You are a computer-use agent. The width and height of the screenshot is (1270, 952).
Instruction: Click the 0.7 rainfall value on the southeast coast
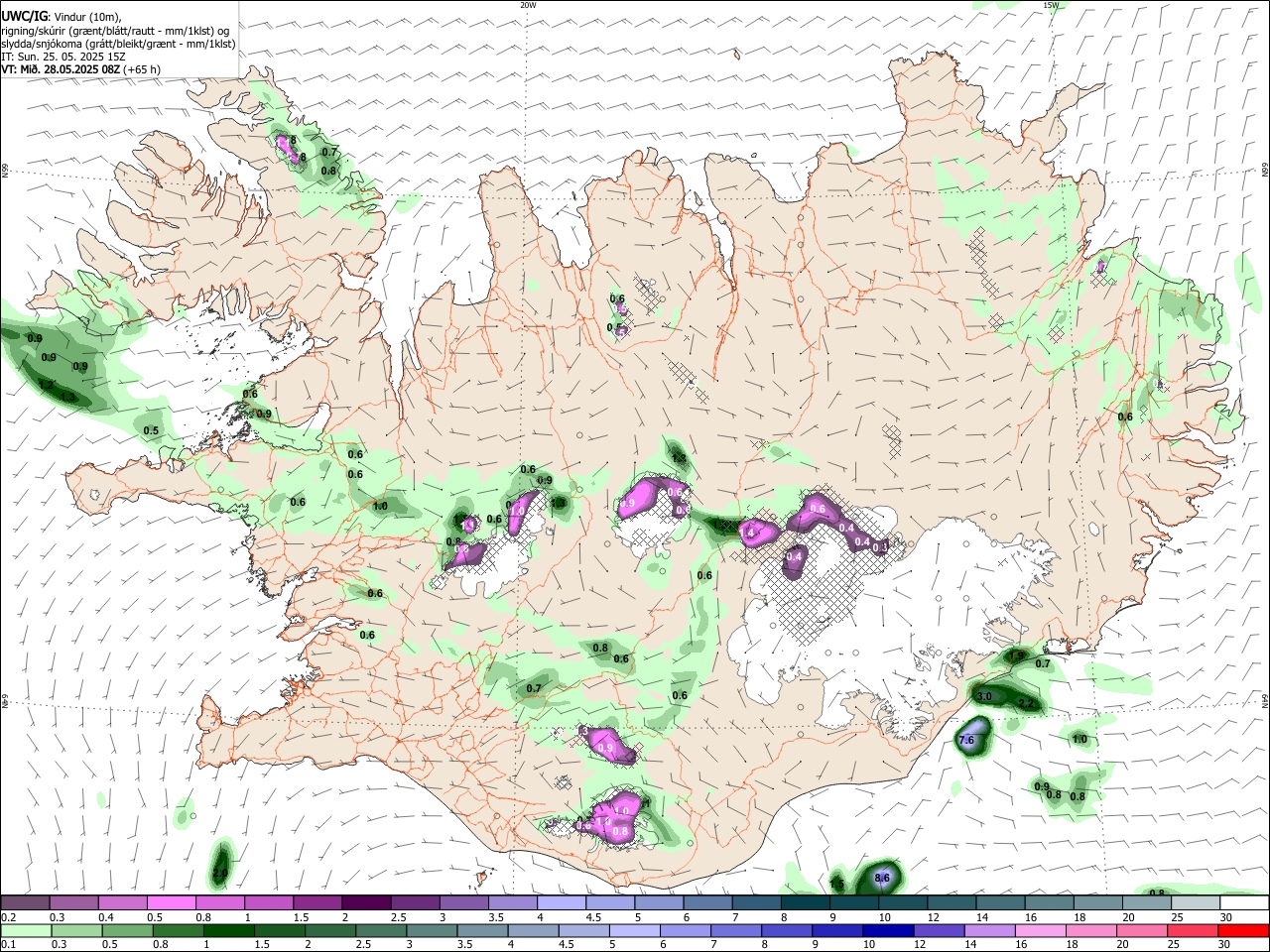tap(1043, 663)
